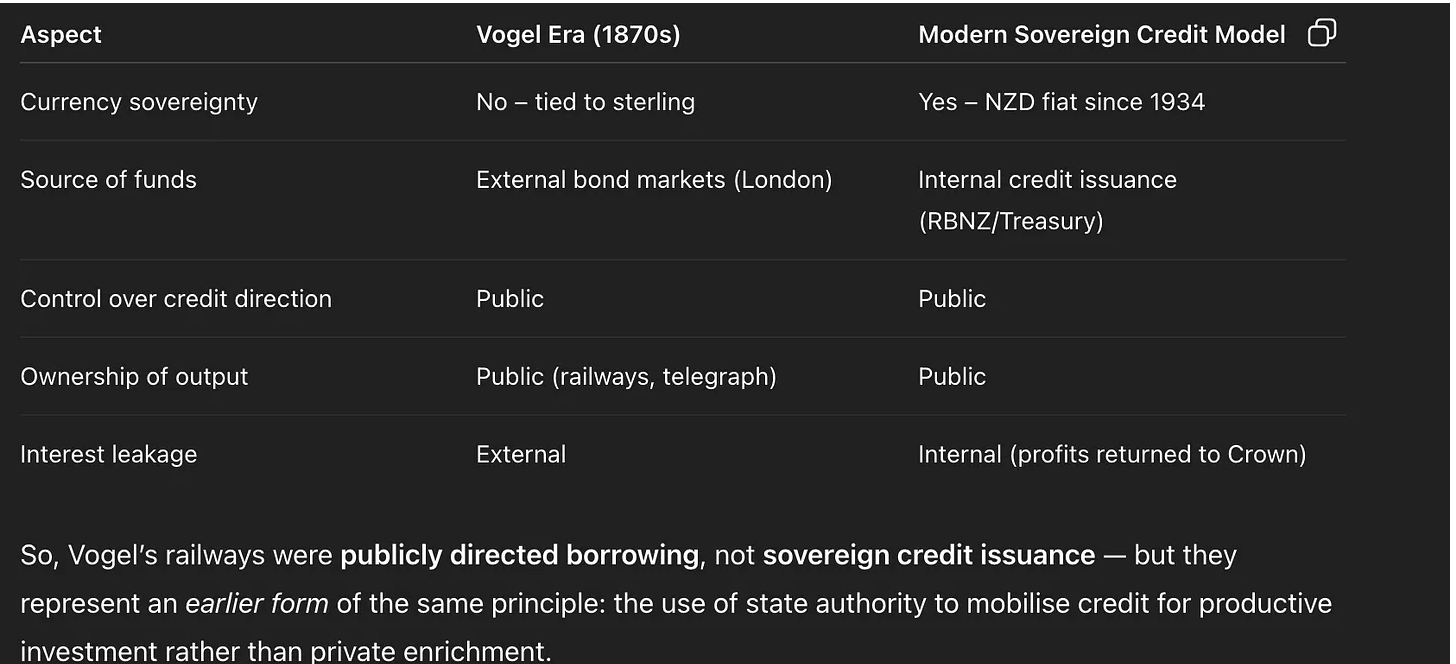1456x664 pixels.
Task: Click the "Public (railways, telegraph)" cell
Action: coord(626,377)
